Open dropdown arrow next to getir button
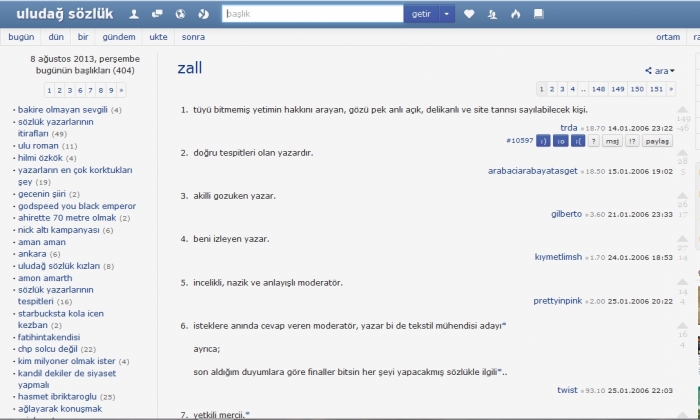This screenshot has height=420, width=700. (x=446, y=14)
